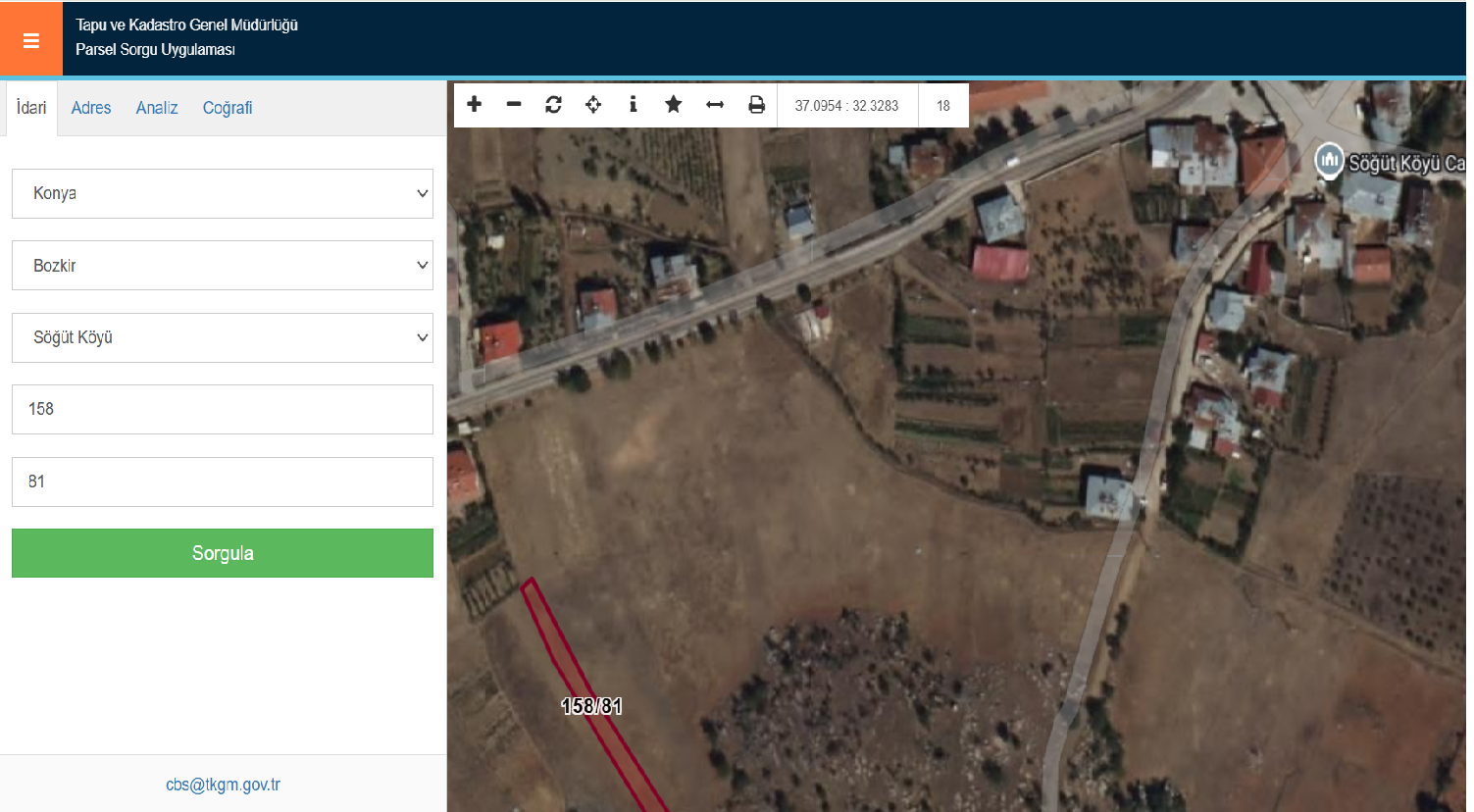Screen dimensions: 1474x812
Task: Expand the Söğüt Köyü neighborhood dropdown
Action: pos(223,337)
